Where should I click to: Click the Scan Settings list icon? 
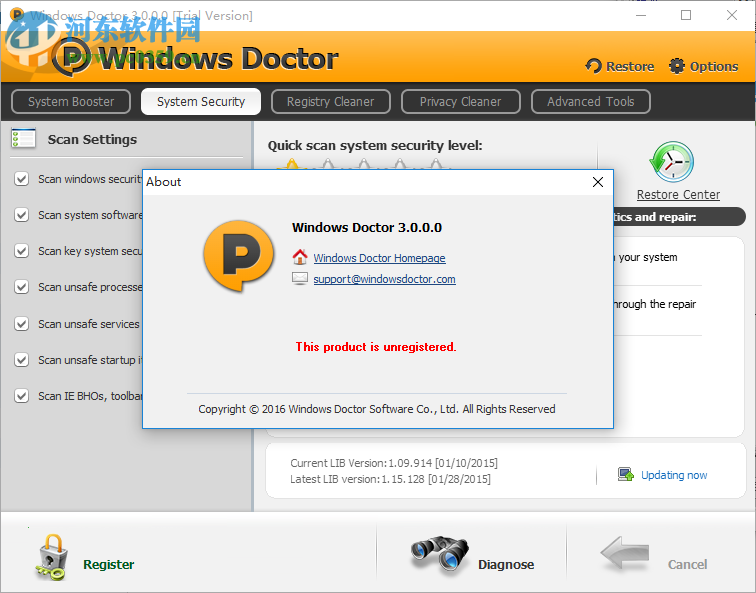pyautogui.click(x=23, y=138)
